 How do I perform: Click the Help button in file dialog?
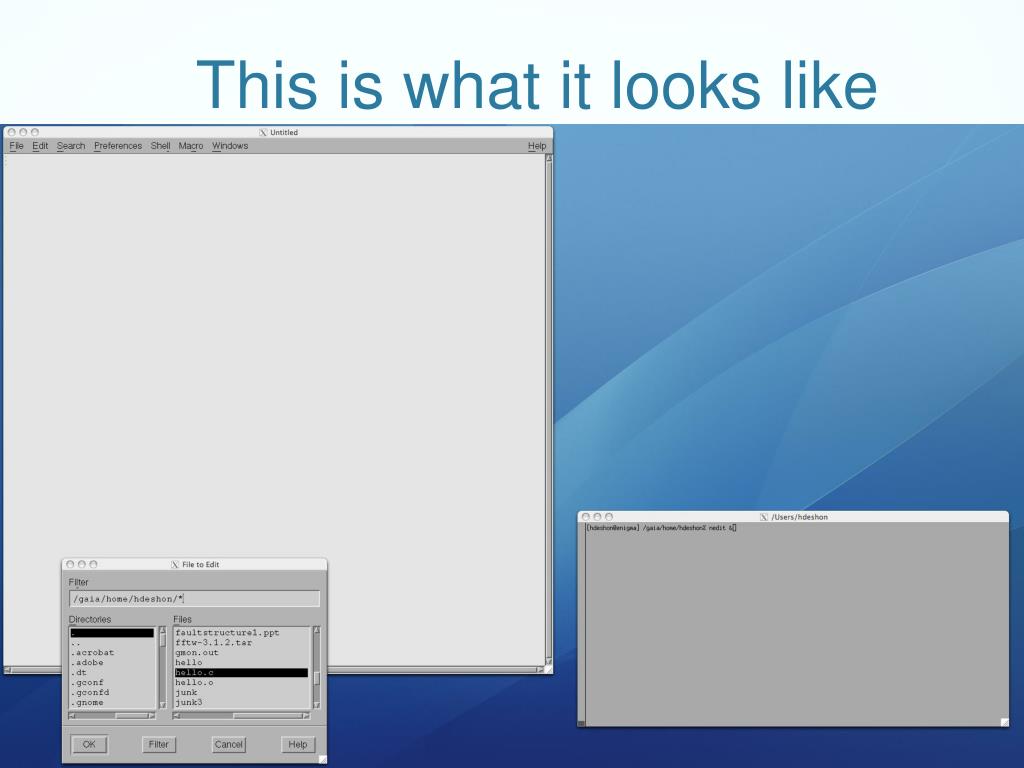click(298, 744)
